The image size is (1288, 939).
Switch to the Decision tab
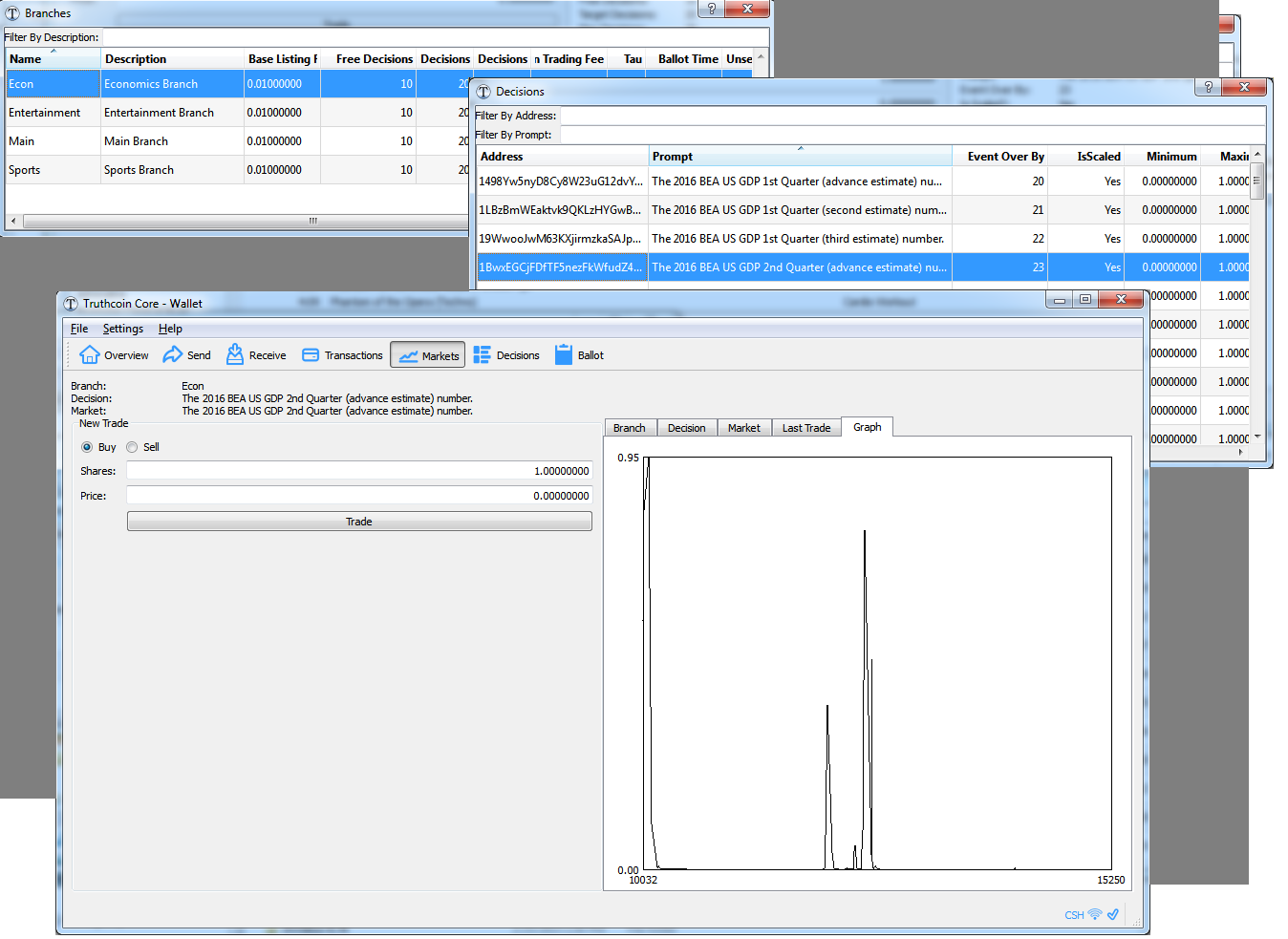click(x=687, y=428)
